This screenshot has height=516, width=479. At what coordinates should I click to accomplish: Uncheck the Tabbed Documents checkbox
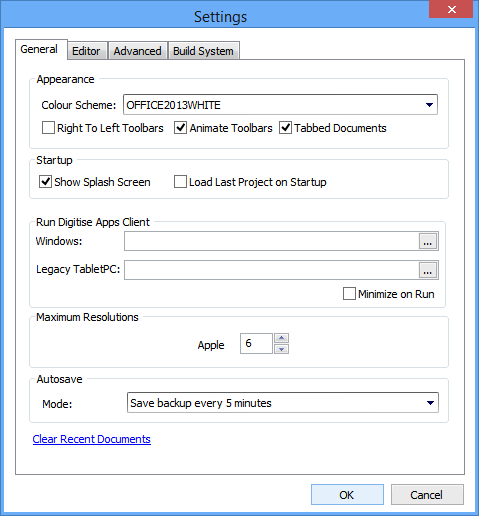click(x=286, y=128)
